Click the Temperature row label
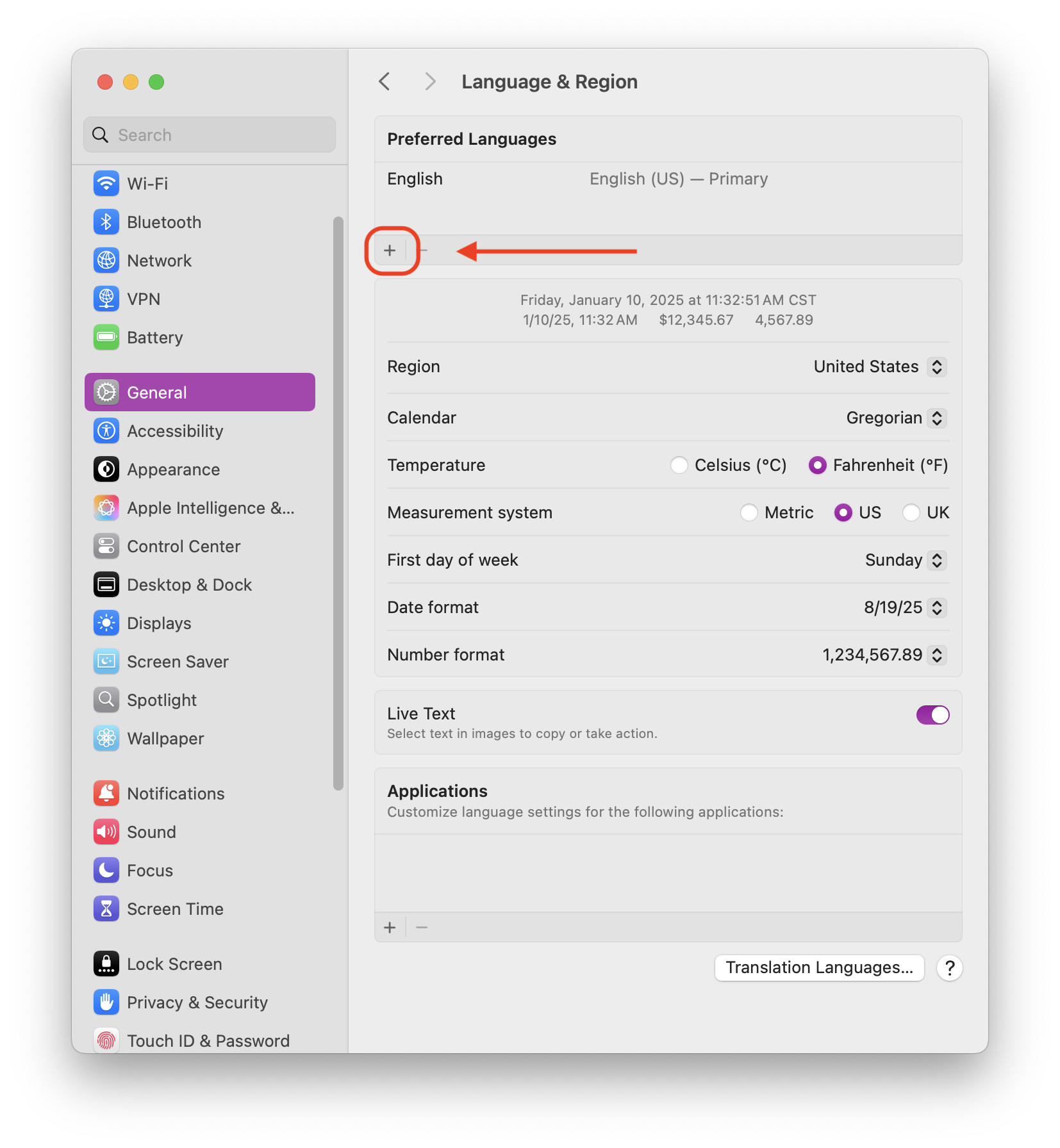Image resolution: width=1060 pixels, height=1148 pixels. [436, 466]
